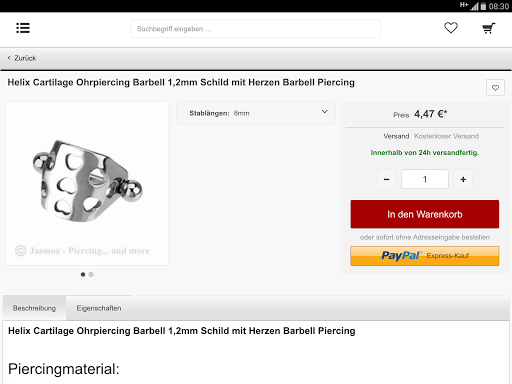Tap the battery icon in status bar
The width and height of the screenshot is (512, 384).
(x=483, y=6)
